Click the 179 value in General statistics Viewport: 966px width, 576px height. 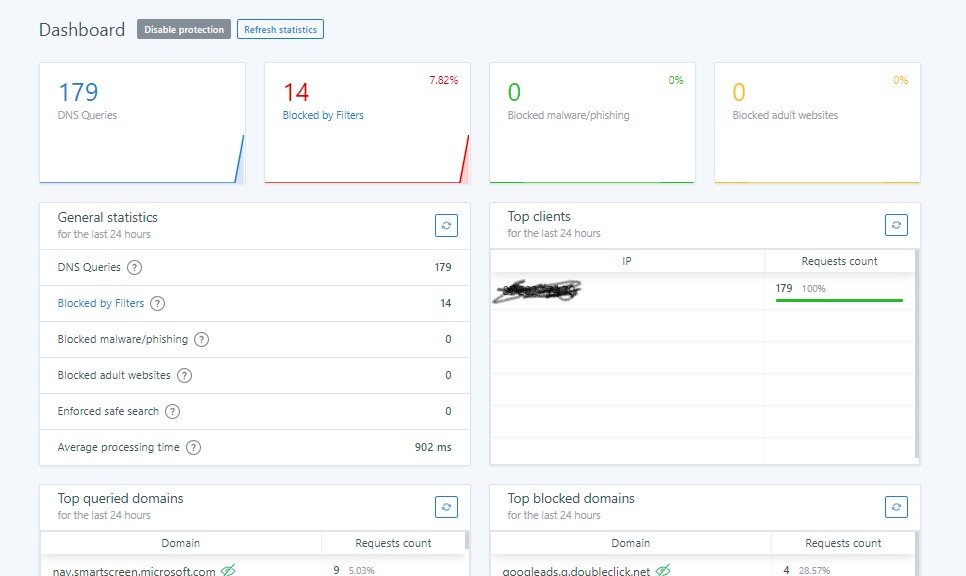(x=443, y=267)
